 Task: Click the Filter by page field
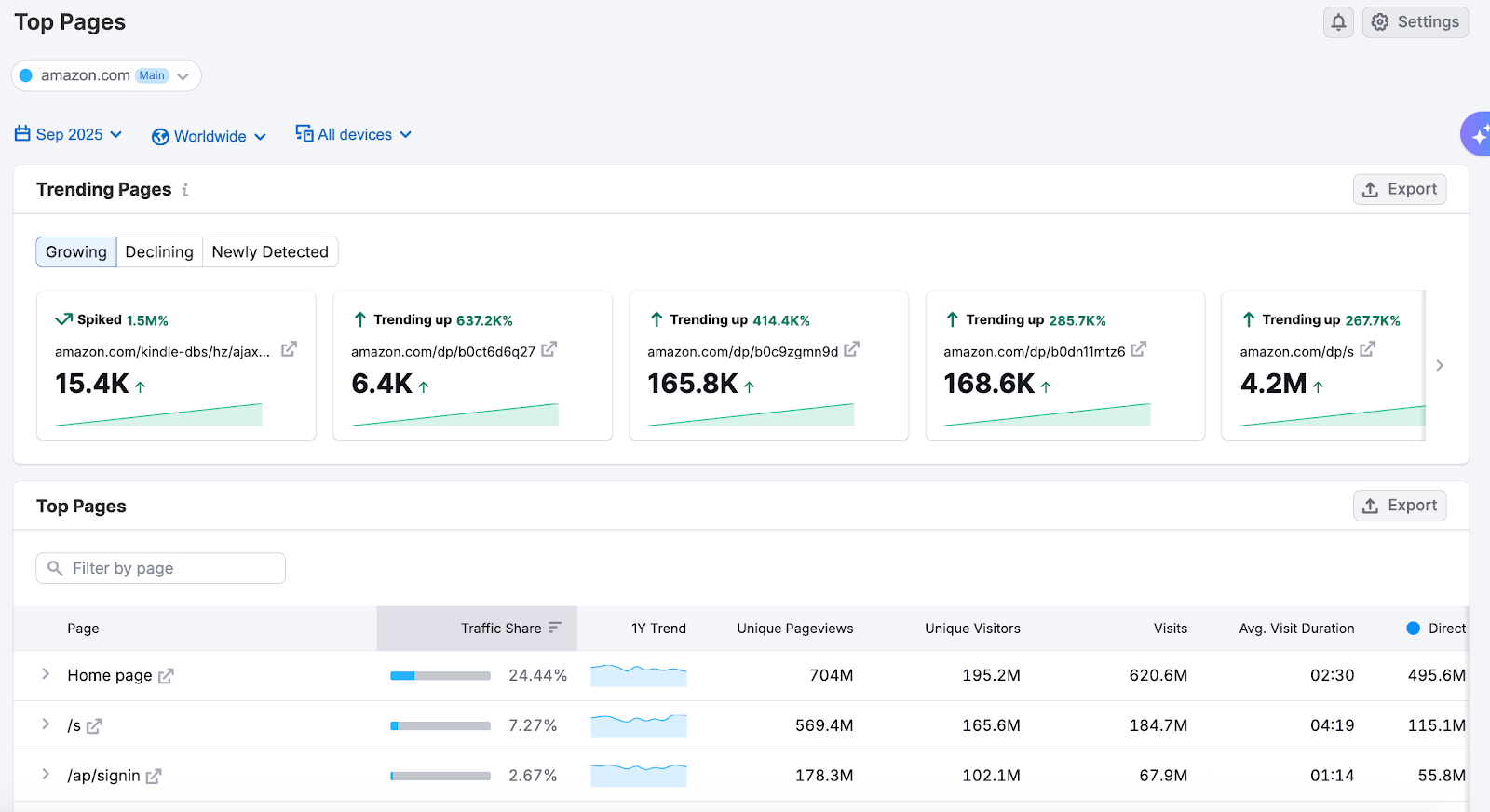[x=160, y=569]
